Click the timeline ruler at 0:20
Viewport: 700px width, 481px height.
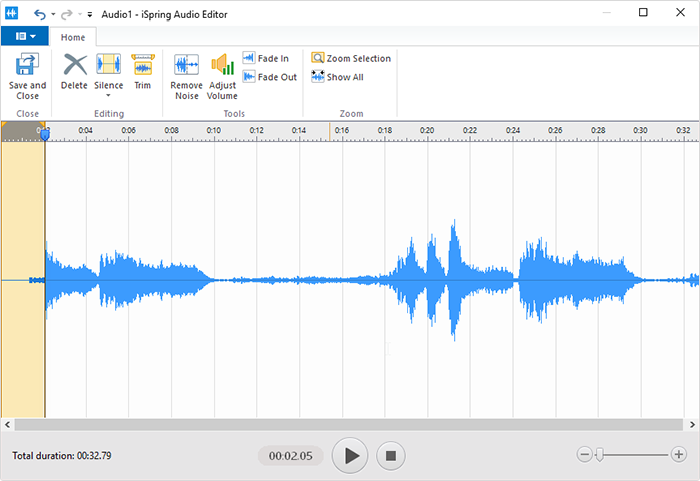pos(427,130)
